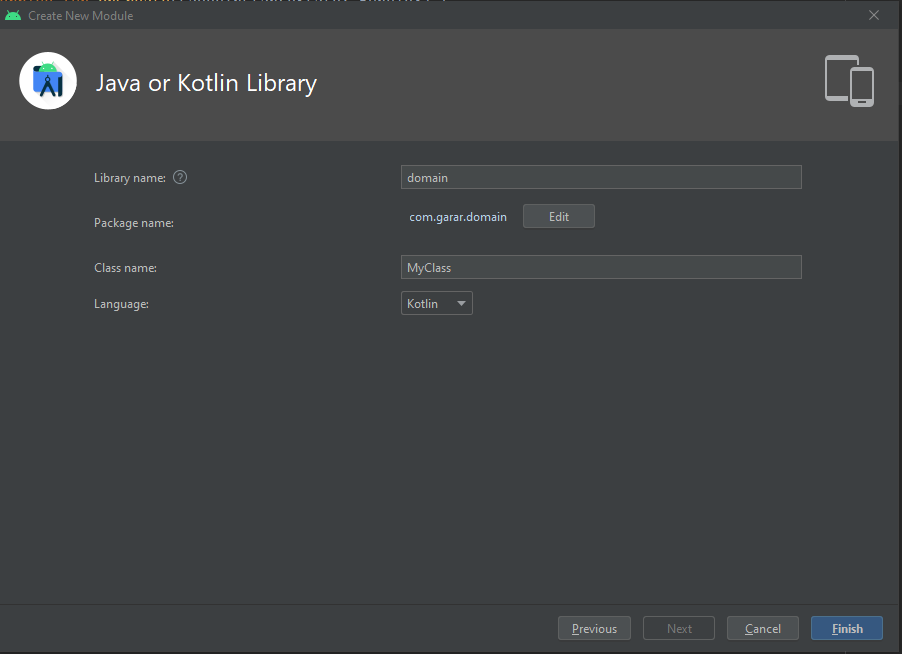Open the Language dropdown showing Kotlin
The height and width of the screenshot is (654, 902).
point(437,303)
